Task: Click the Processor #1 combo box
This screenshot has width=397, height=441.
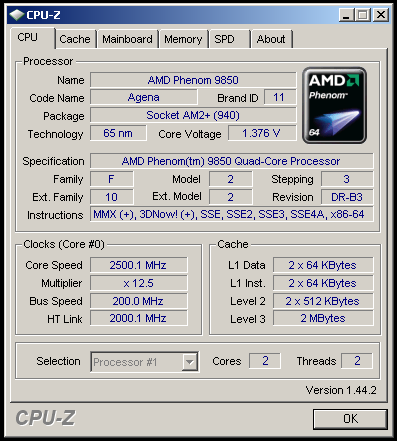Action: [145, 362]
